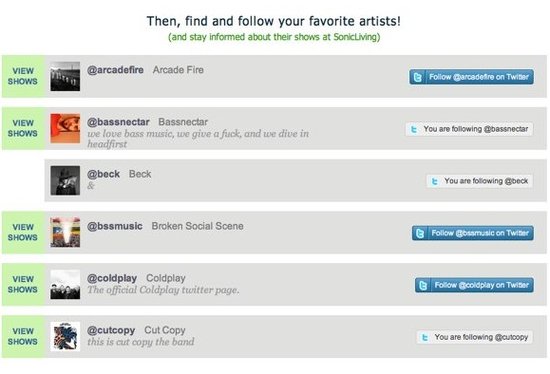Toggle the You are following @bassnectar status
Viewport: 550px width, 374px height.
[469, 129]
